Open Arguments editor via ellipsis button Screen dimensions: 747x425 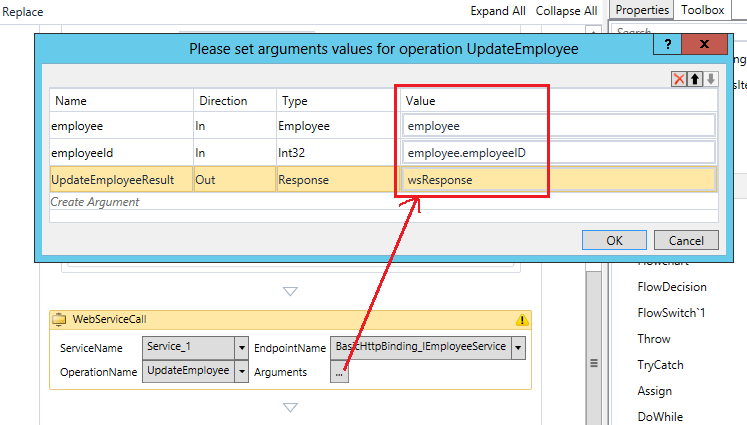click(x=341, y=372)
